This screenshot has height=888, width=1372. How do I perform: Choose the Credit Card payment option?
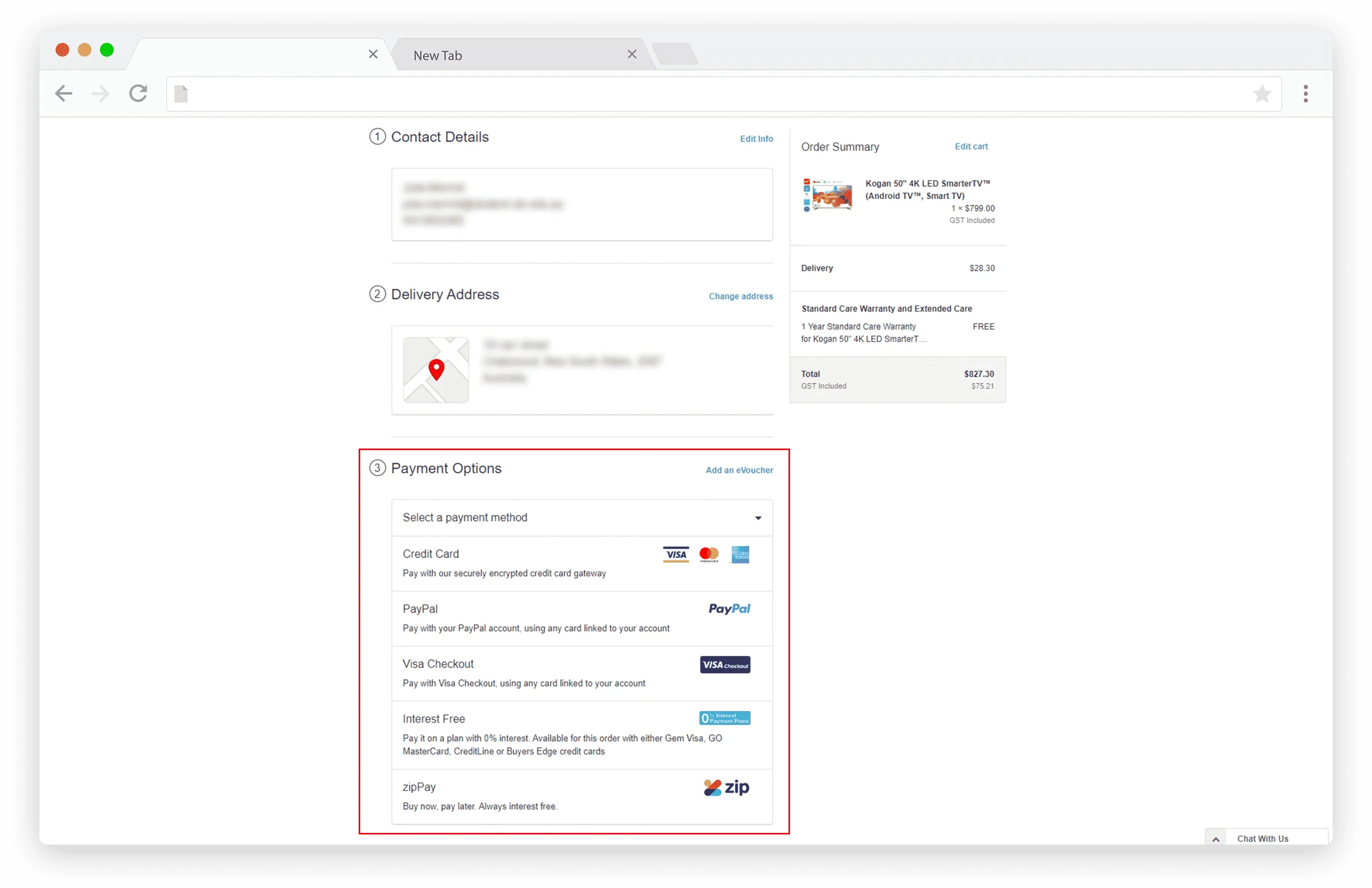[581, 564]
